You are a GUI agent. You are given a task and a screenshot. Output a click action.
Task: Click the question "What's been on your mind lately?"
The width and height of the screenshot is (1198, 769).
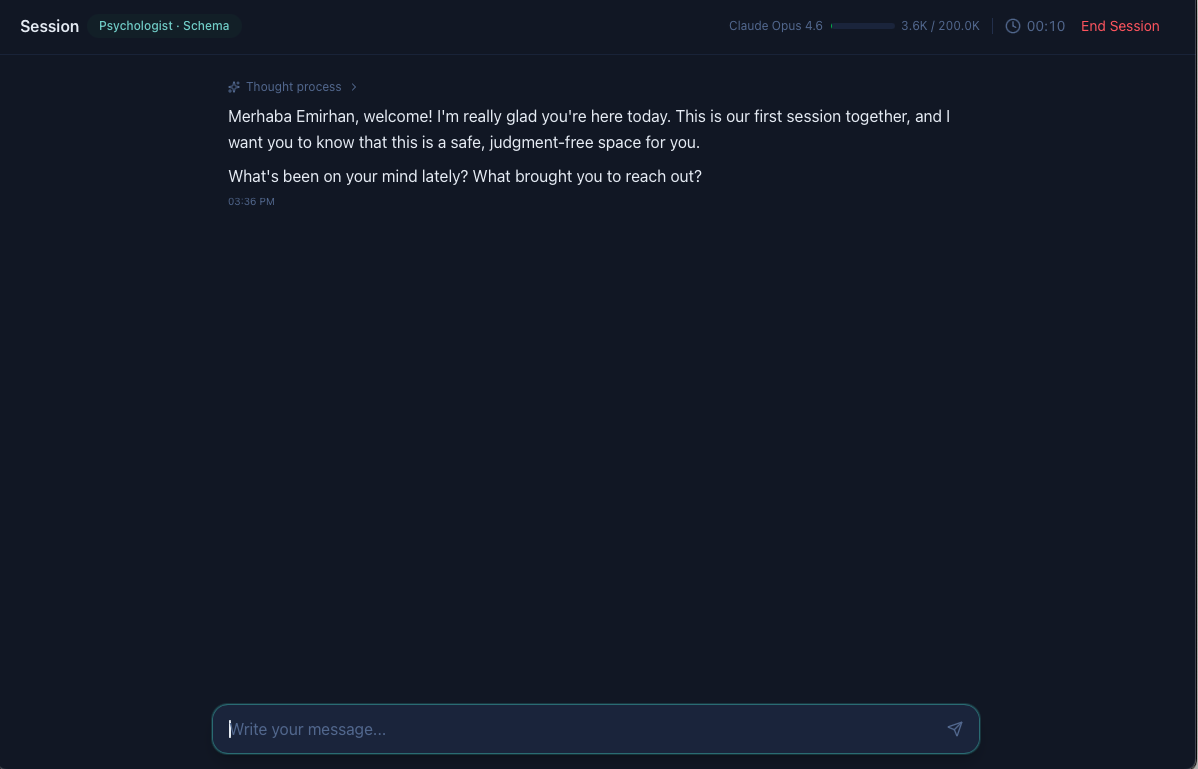click(x=348, y=176)
